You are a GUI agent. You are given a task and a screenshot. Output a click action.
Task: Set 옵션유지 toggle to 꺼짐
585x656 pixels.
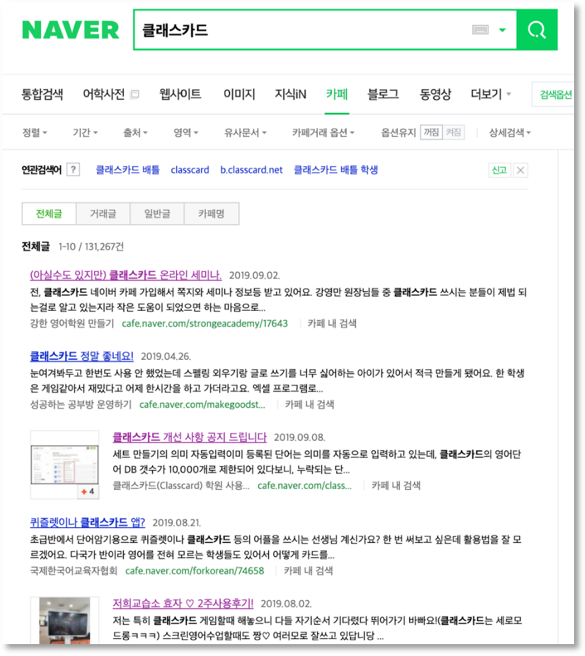pos(431,132)
